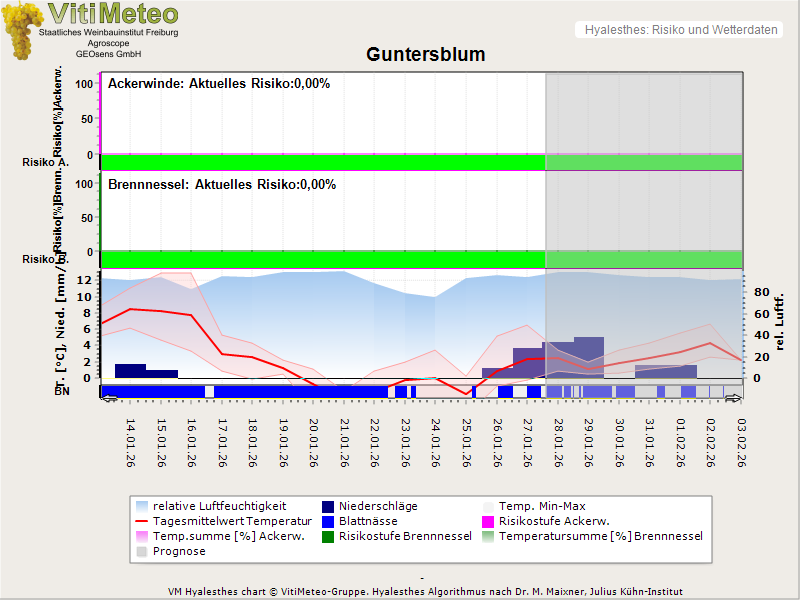Click the Guntersblum chart title
The height and width of the screenshot is (600, 800).
coord(425,54)
